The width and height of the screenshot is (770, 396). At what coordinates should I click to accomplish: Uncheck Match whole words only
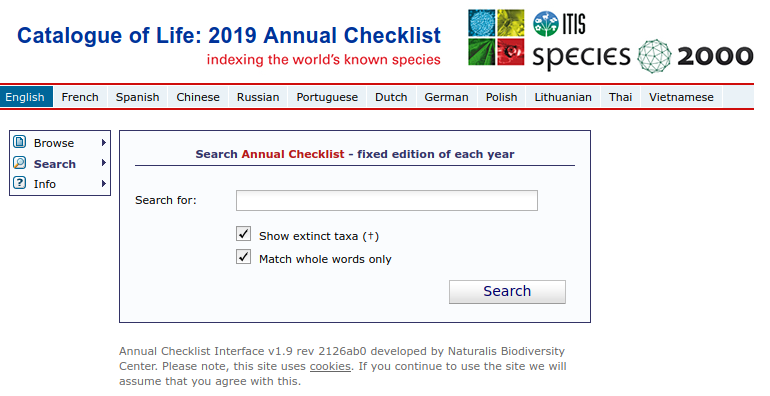click(244, 256)
